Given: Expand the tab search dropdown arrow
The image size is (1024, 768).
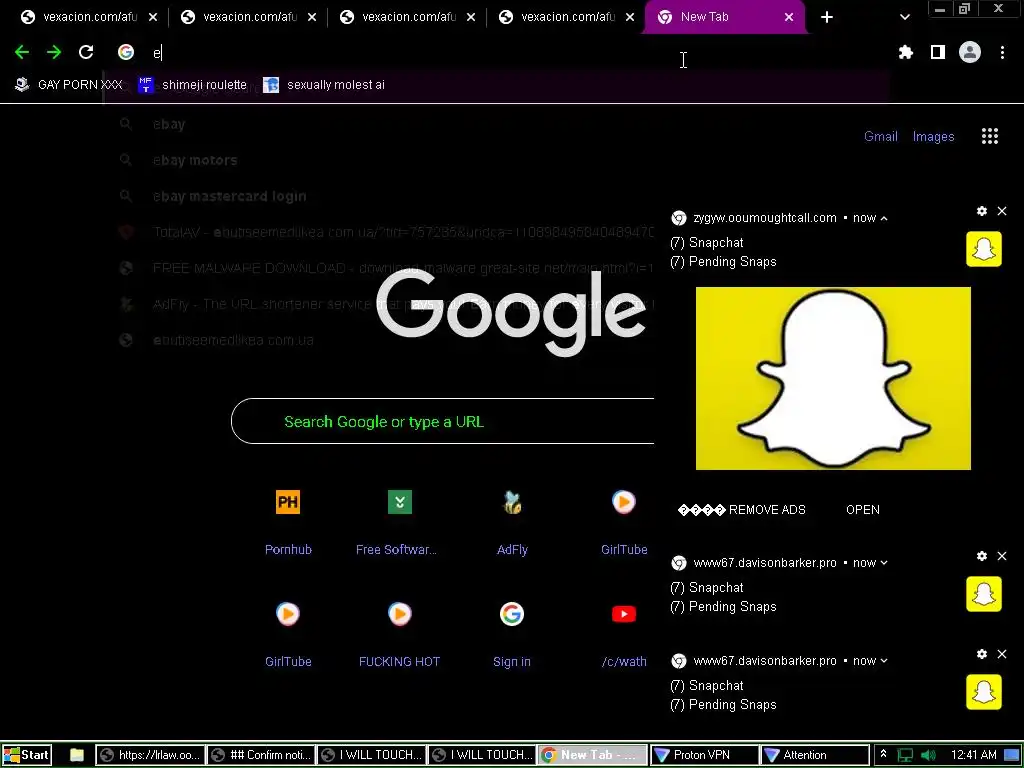Looking at the screenshot, I should (x=905, y=17).
